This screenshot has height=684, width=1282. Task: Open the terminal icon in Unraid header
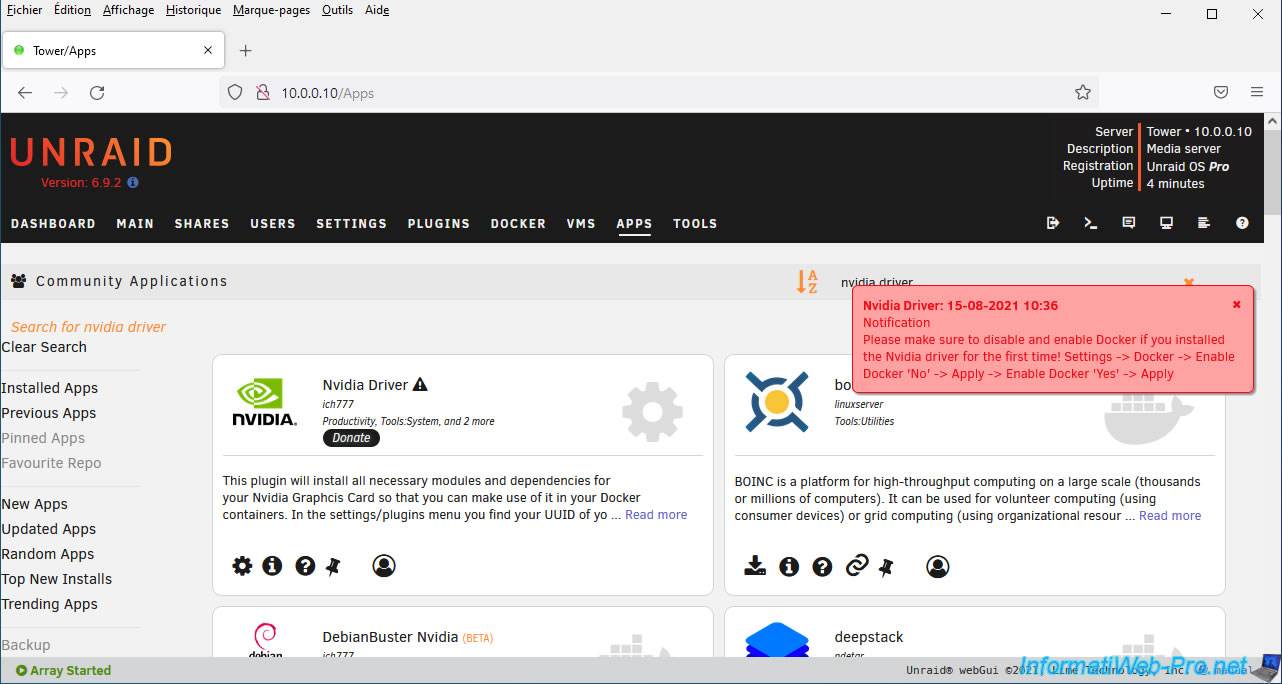[1091, 223]
